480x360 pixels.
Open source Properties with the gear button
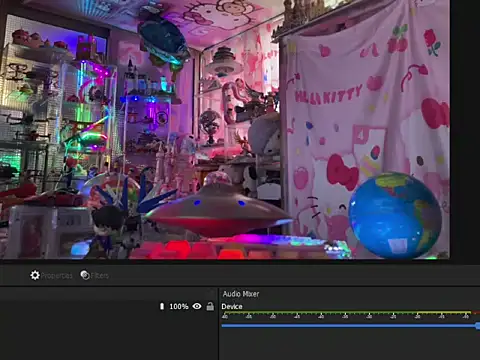(x=51, y=275)
